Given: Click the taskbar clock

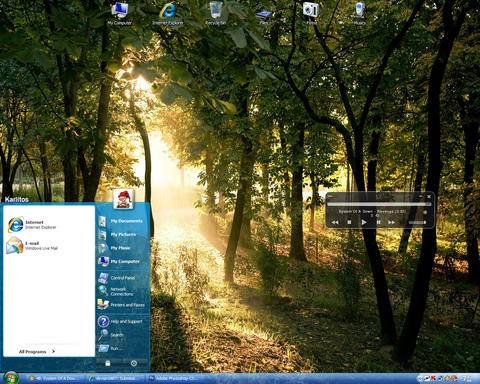Looking at the screenshot, I should click(x=467, y=378).
